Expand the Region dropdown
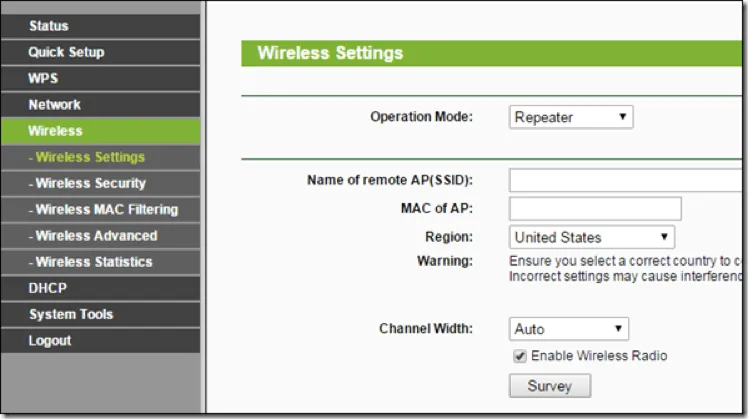The height and width of the screenshot is (419, 748). coord(591,237)
